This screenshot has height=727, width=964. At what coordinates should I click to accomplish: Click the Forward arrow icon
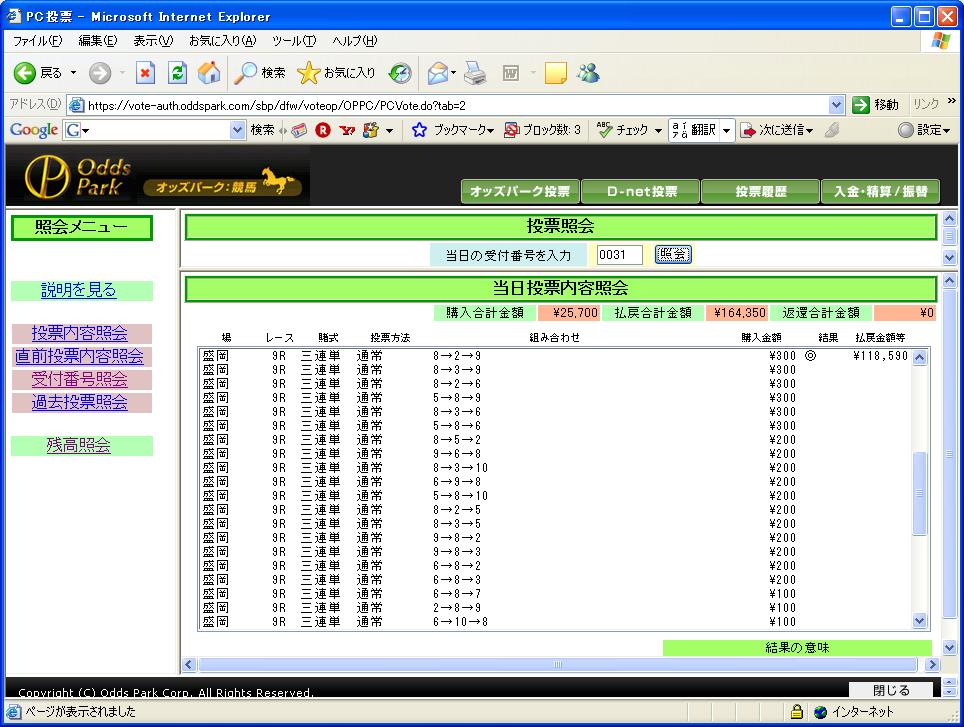[x=100, y=73]
